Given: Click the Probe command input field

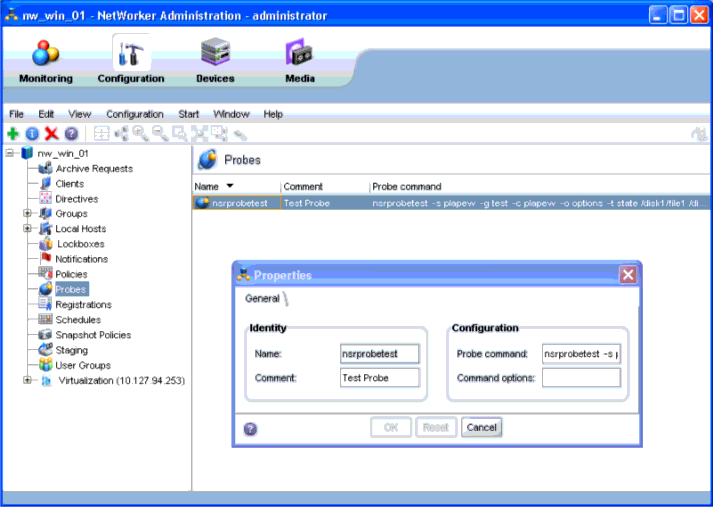Looking at the screenshot, I should (x=581, y=353).
